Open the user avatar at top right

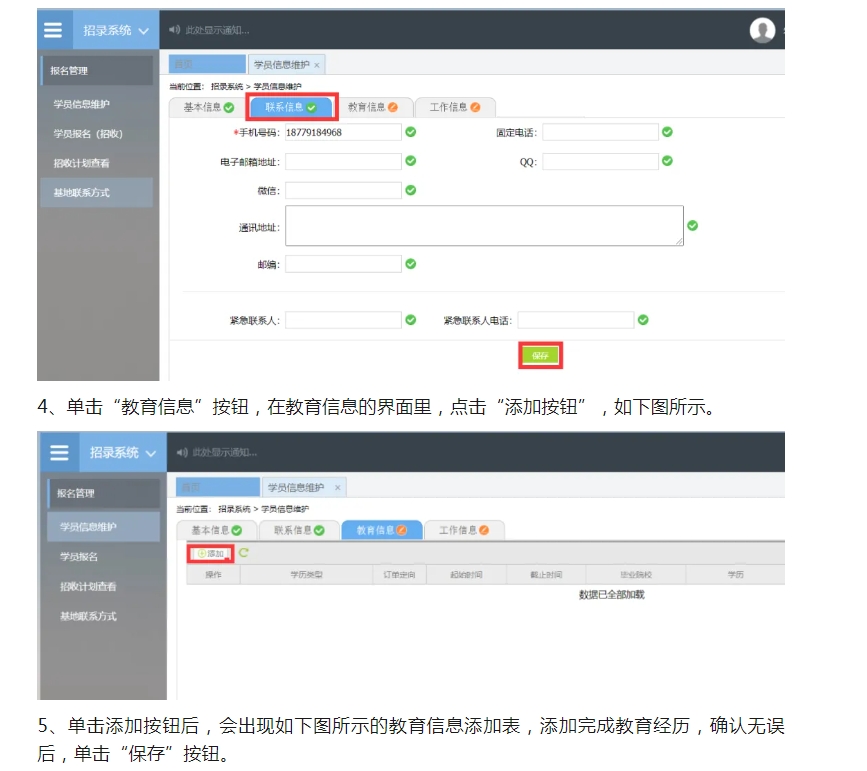click(x=762, y=31)
